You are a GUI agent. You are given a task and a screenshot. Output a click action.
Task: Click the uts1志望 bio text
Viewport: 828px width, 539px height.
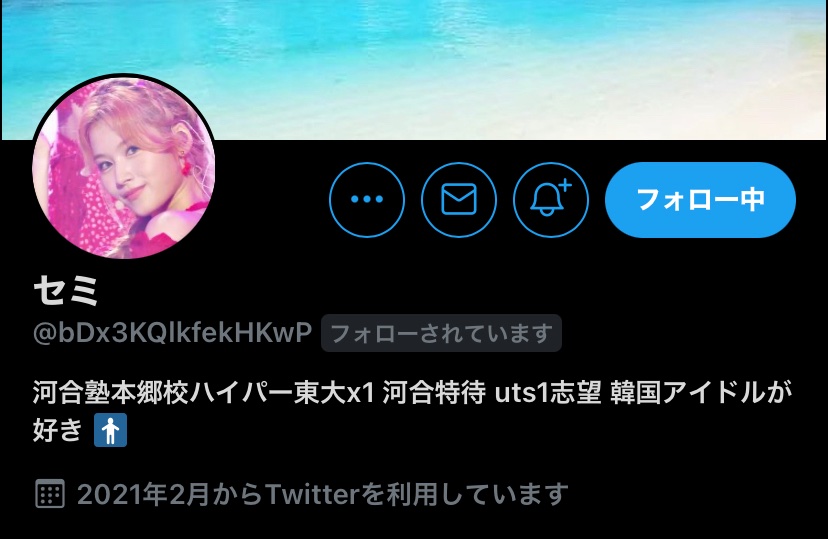[548, 392]
